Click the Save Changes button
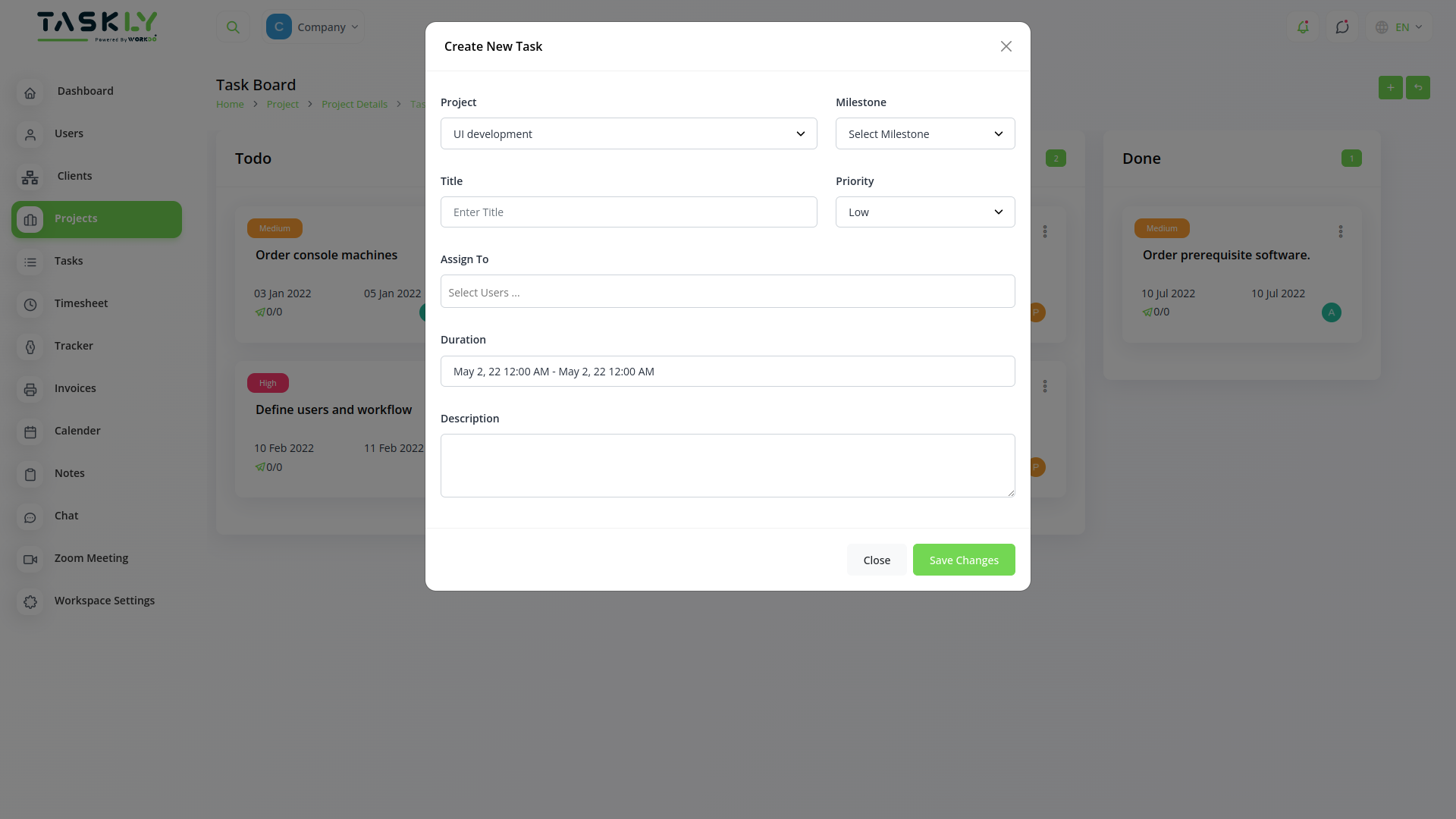Image resolution: width=1456 pixels, height=819 pixels. [964, 560]
